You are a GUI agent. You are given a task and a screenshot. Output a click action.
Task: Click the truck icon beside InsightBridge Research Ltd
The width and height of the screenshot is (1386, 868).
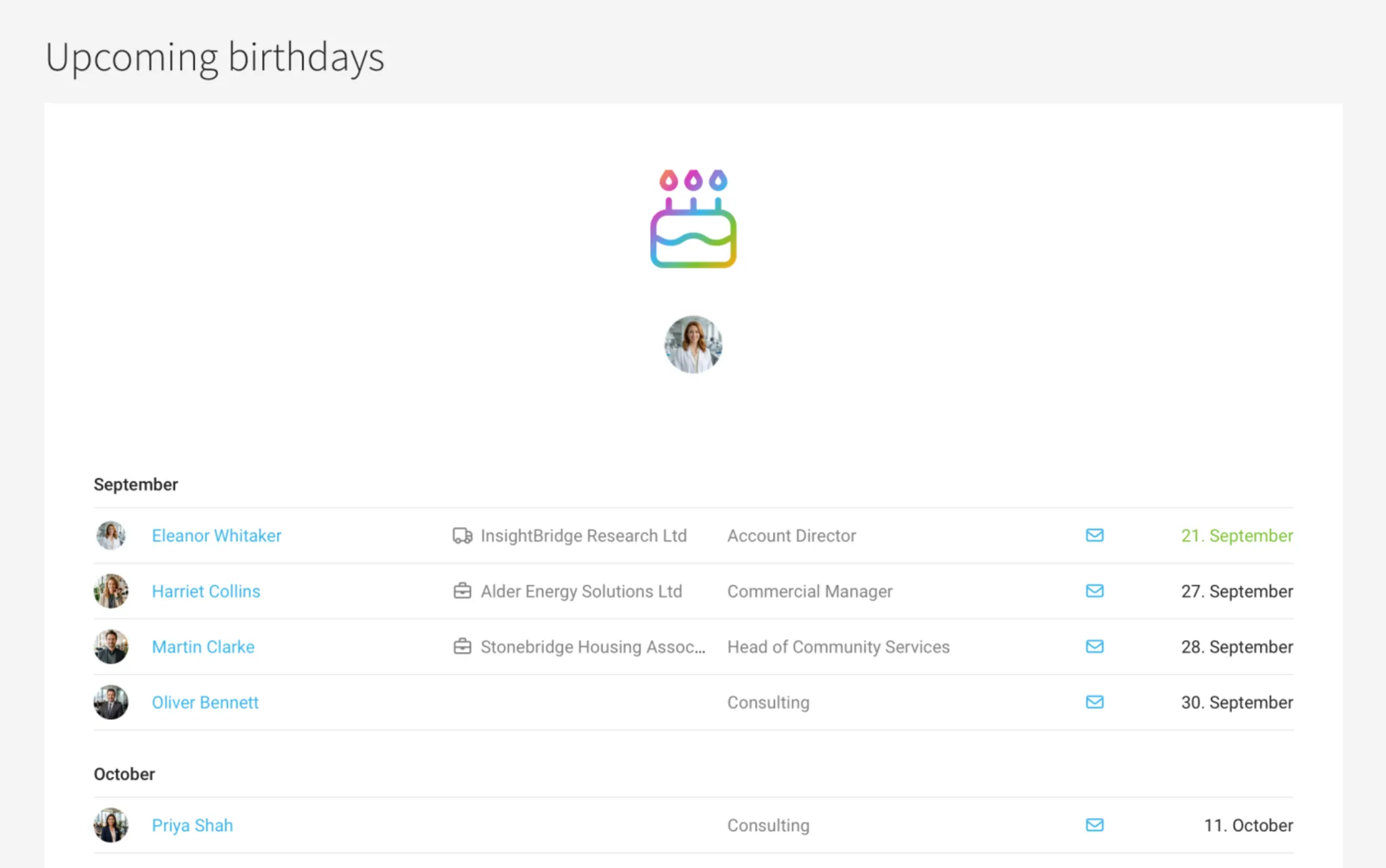click(462, 536)
